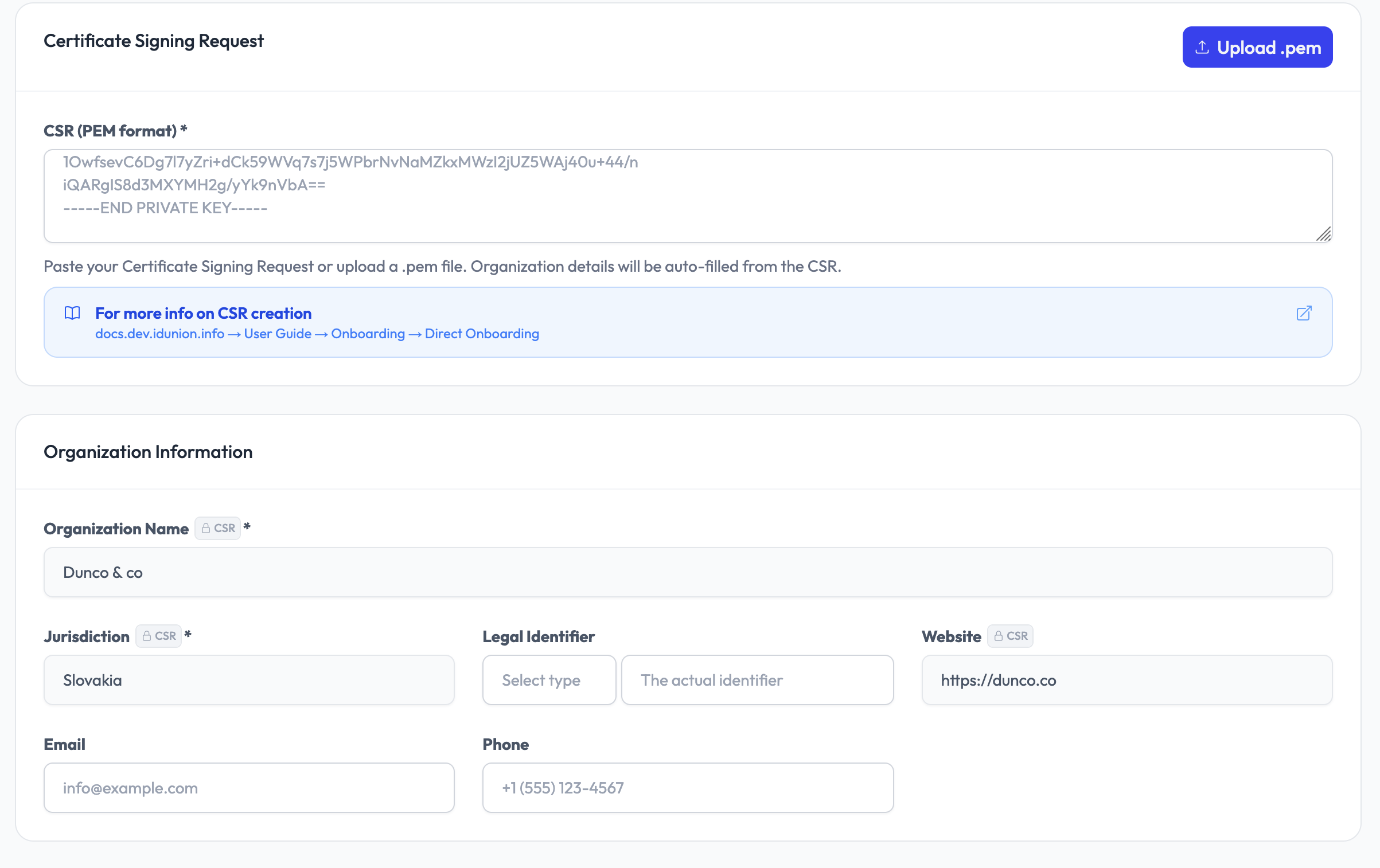
Task: Click the Jurisdiction field showing Slovakia
Action: pos(249,680)
